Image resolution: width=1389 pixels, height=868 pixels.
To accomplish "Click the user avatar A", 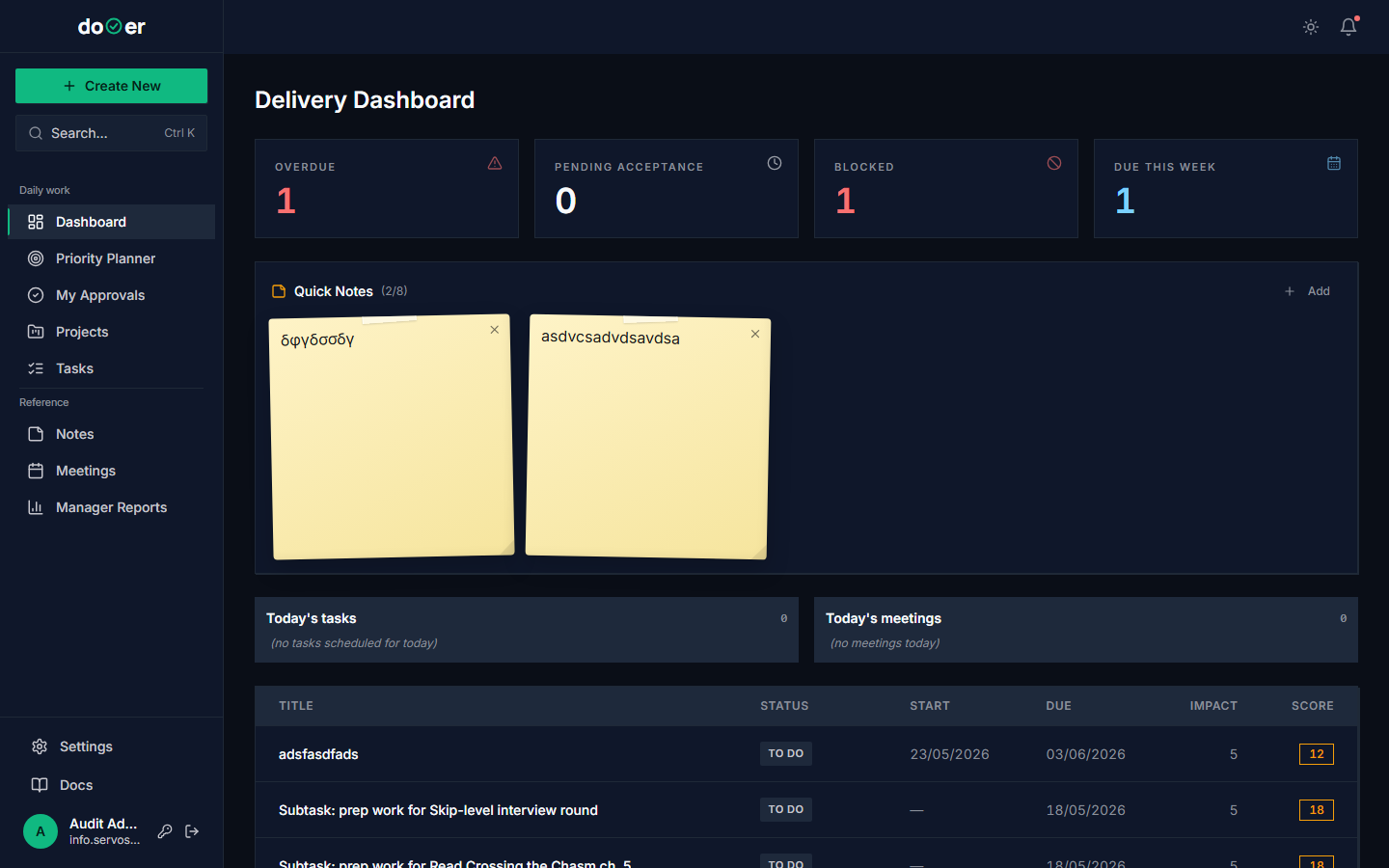I will click(x=41, y=831).
